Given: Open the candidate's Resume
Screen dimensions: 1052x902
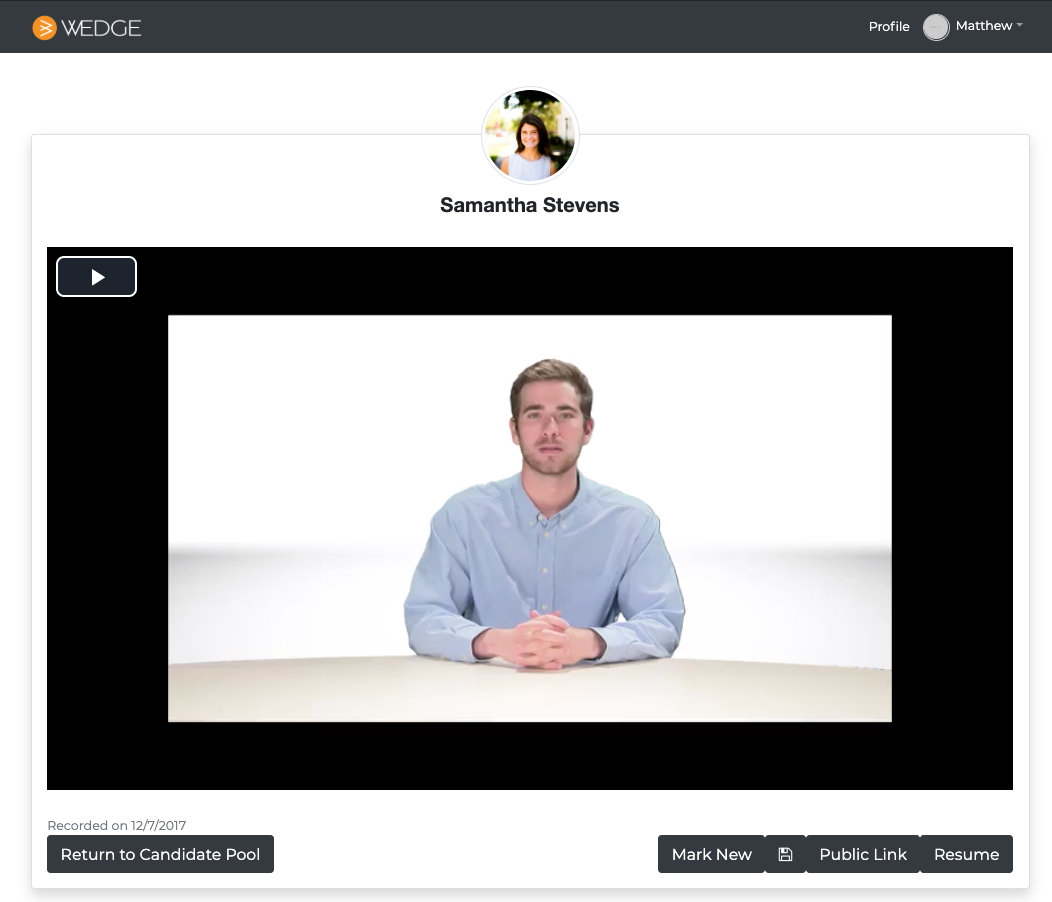Looking at the screenshot, I should tap(966, 854).
